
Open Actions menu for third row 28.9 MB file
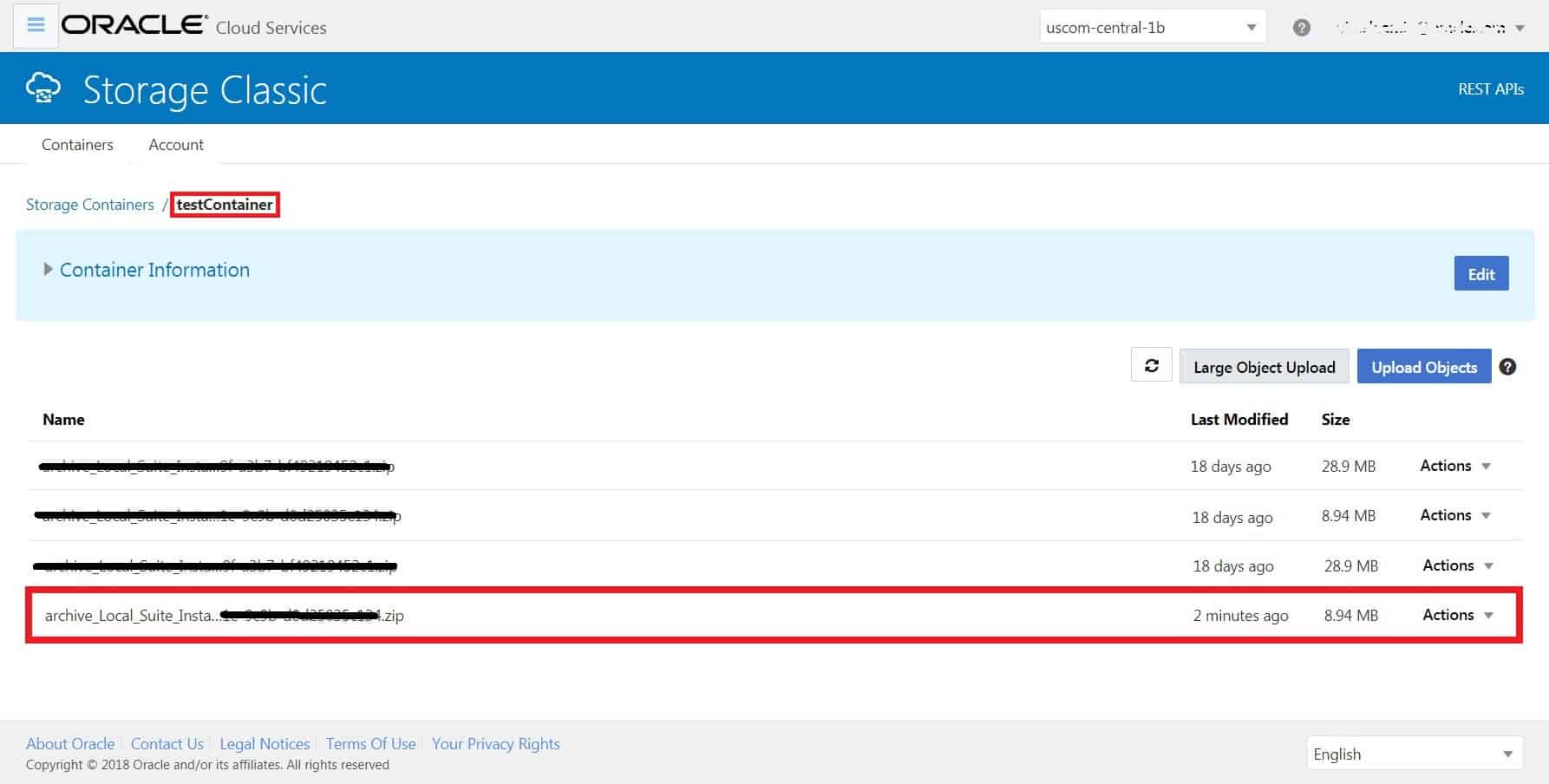[x=1458, y=565]
